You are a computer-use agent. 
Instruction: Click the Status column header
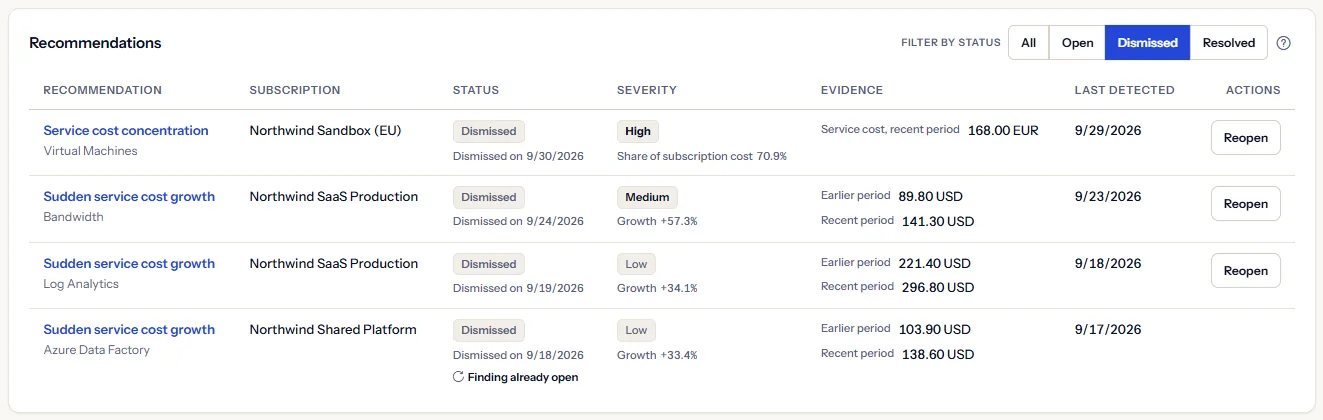coord(476,90)
